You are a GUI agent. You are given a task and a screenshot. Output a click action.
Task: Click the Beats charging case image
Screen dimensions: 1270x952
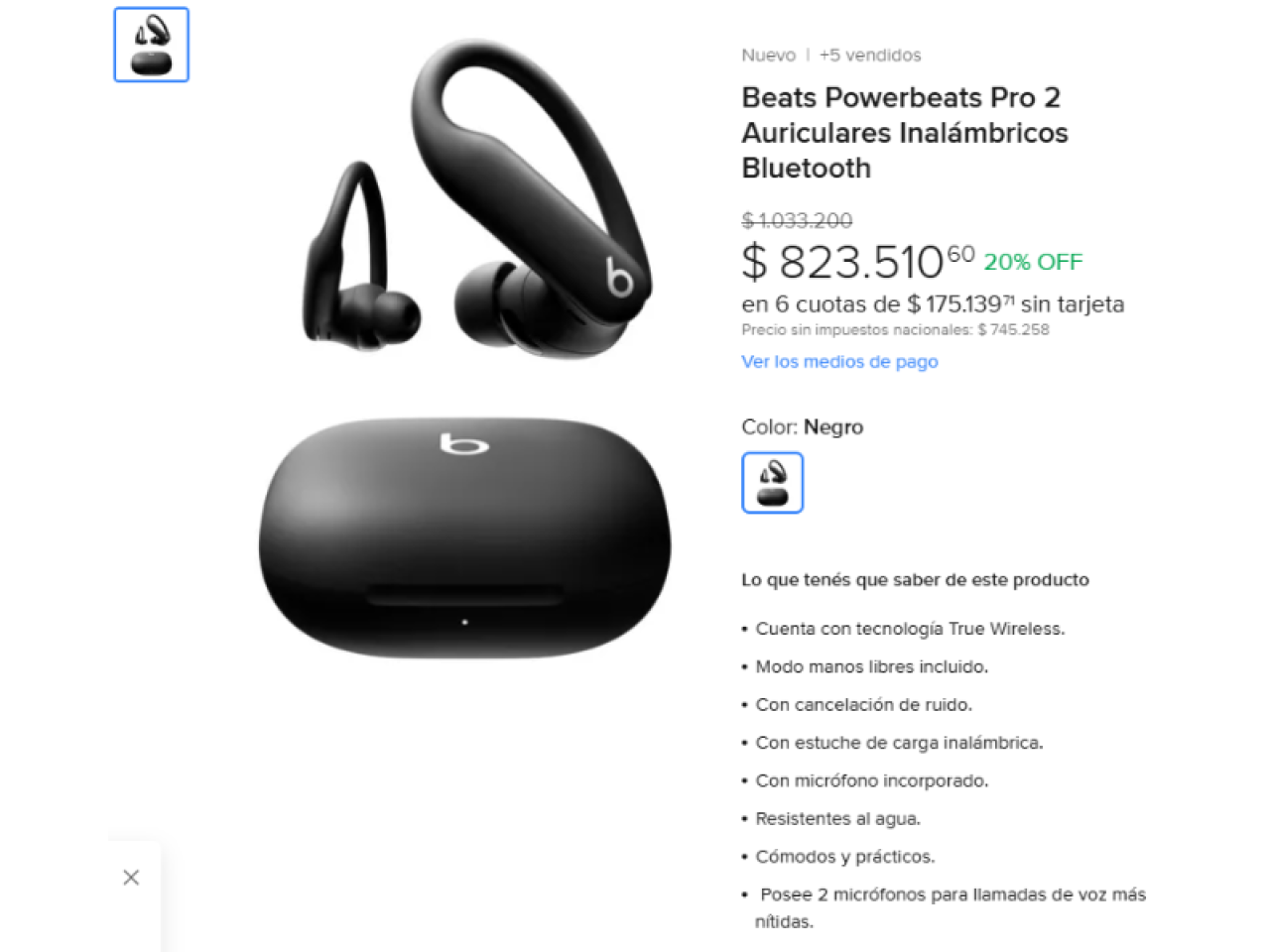click(464, 537)
